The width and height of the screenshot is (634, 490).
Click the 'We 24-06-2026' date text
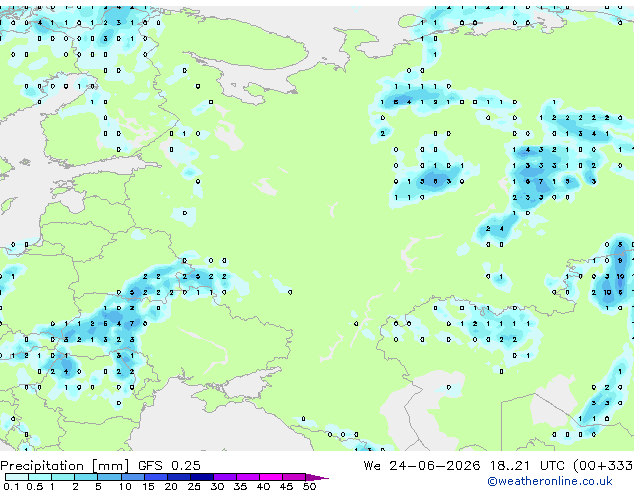pyautogui.click(x=422, y=466)
